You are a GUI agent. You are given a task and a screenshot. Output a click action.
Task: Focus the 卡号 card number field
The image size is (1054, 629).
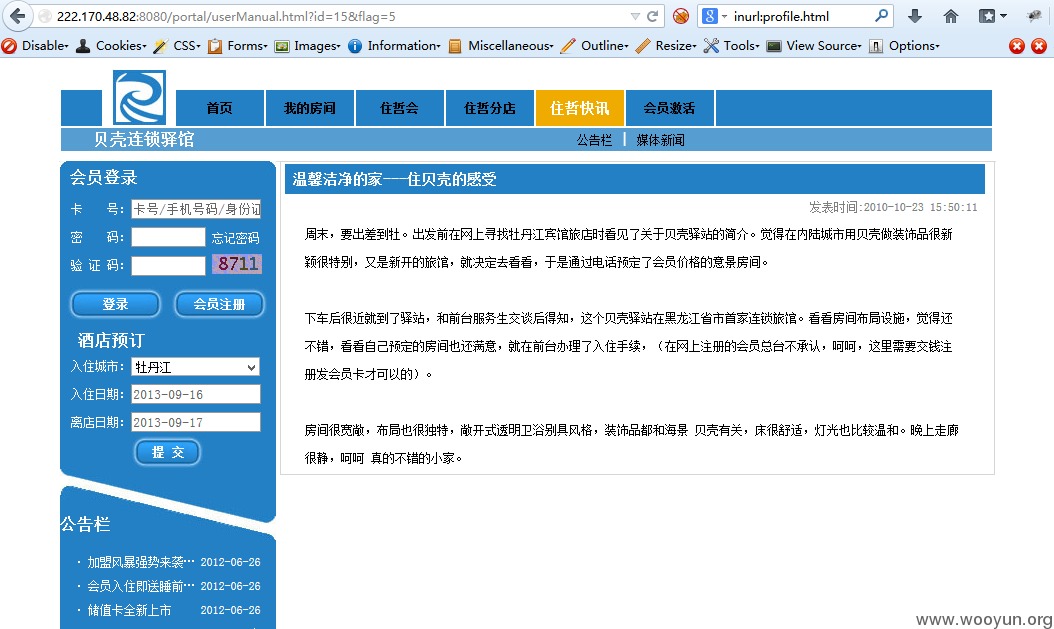[196, 209]
